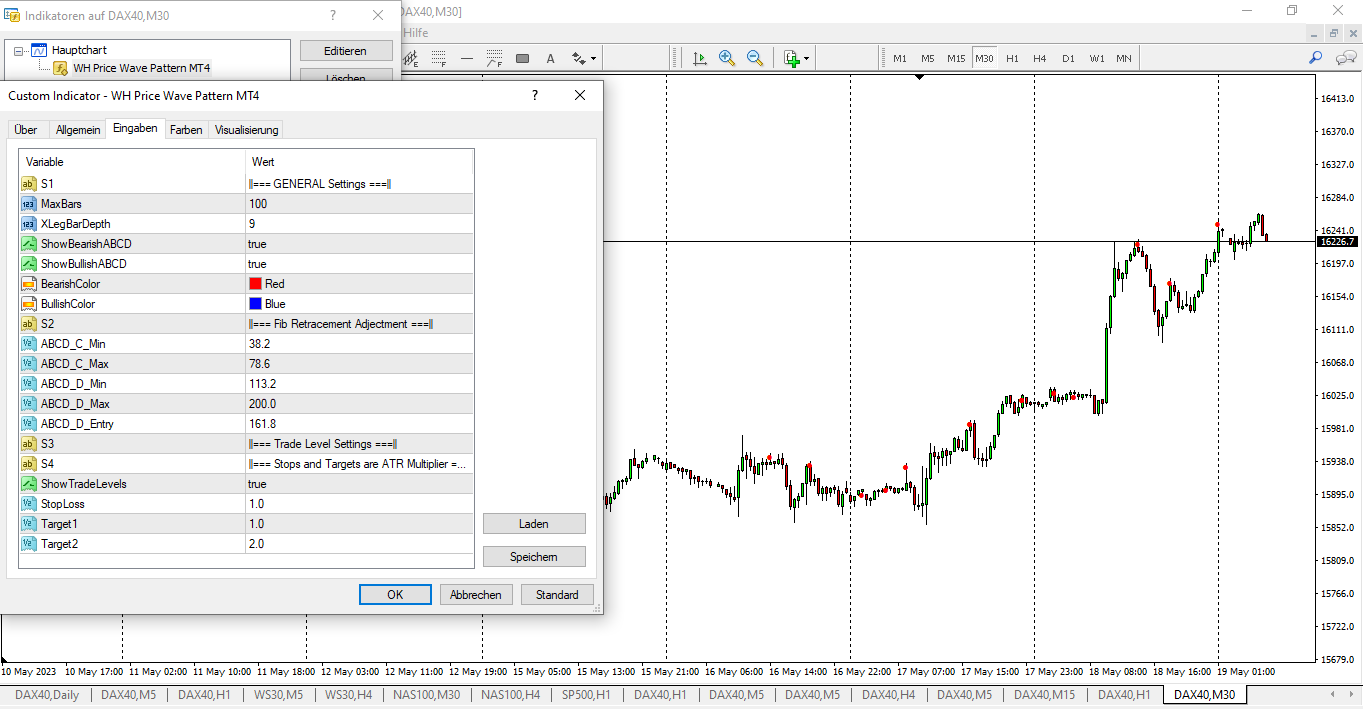Select the WH Price Wave Pattern MT4 tree item

141,68
